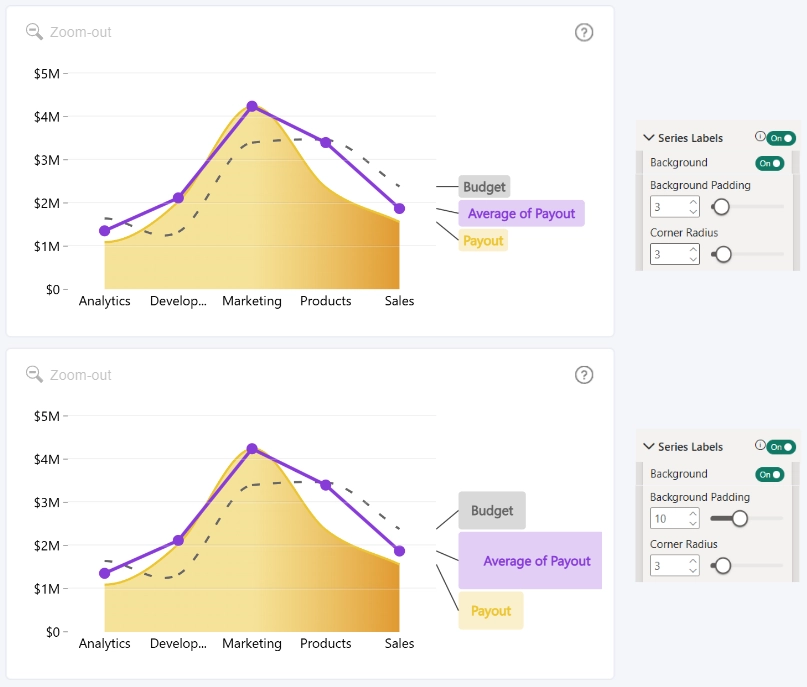Click info icon beside bottom Series Labels toggle

click(760, 445)
